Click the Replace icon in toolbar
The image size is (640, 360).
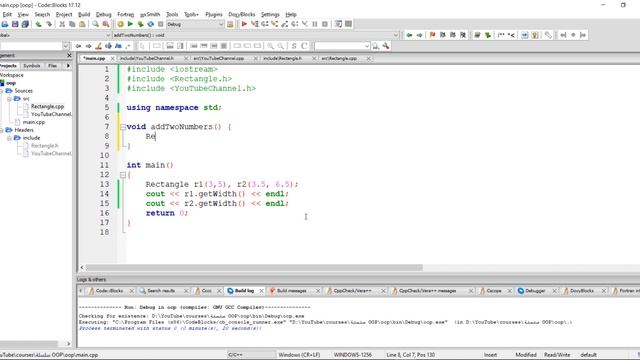[106, 24]
